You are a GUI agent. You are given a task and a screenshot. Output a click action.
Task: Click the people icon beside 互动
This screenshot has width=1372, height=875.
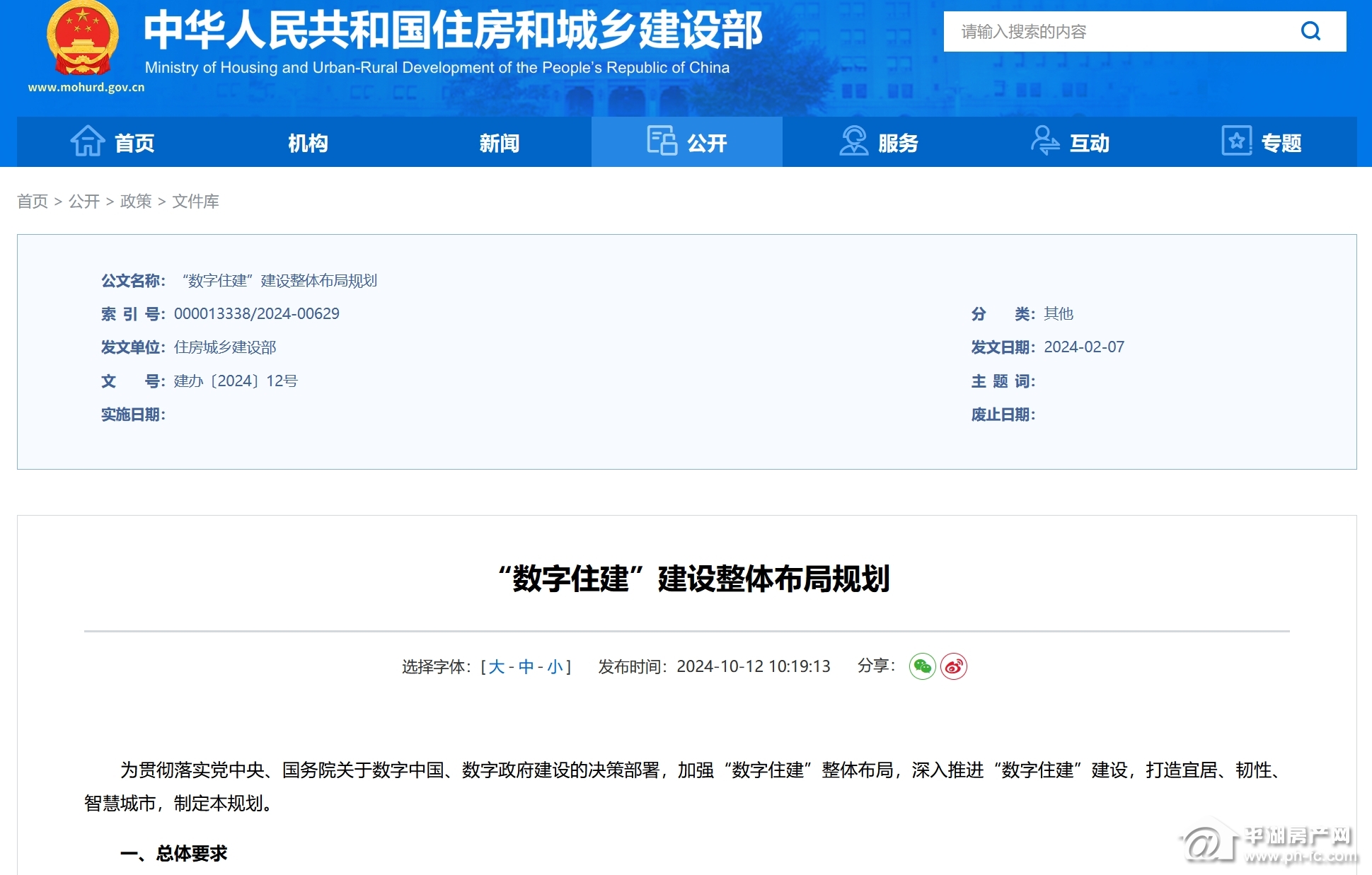tap(1045, 141)
